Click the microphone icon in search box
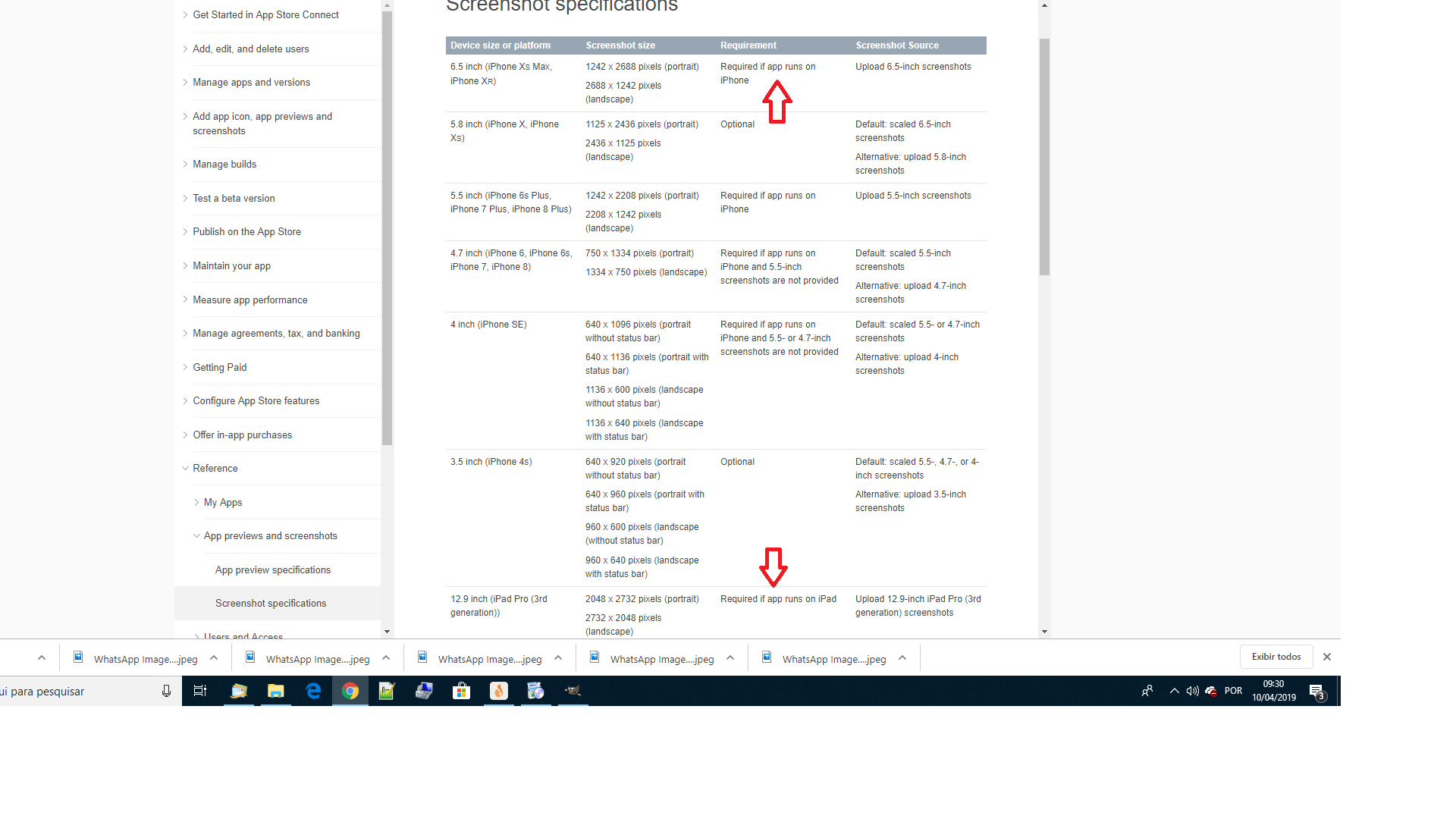The height and width of the screenshot is (819, 1456). coord(166,691)
